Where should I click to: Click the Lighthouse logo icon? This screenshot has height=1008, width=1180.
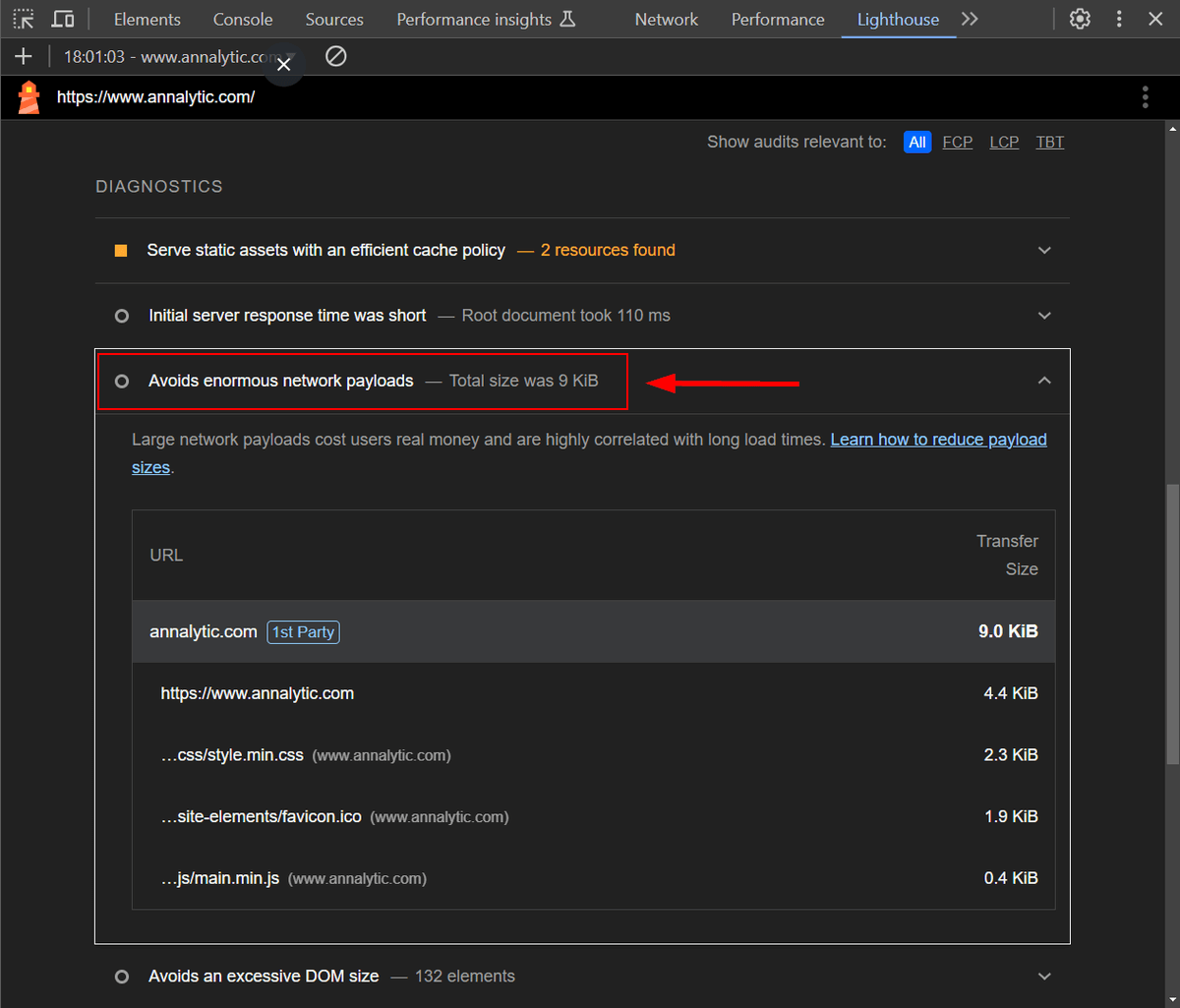tap(29, 97)
